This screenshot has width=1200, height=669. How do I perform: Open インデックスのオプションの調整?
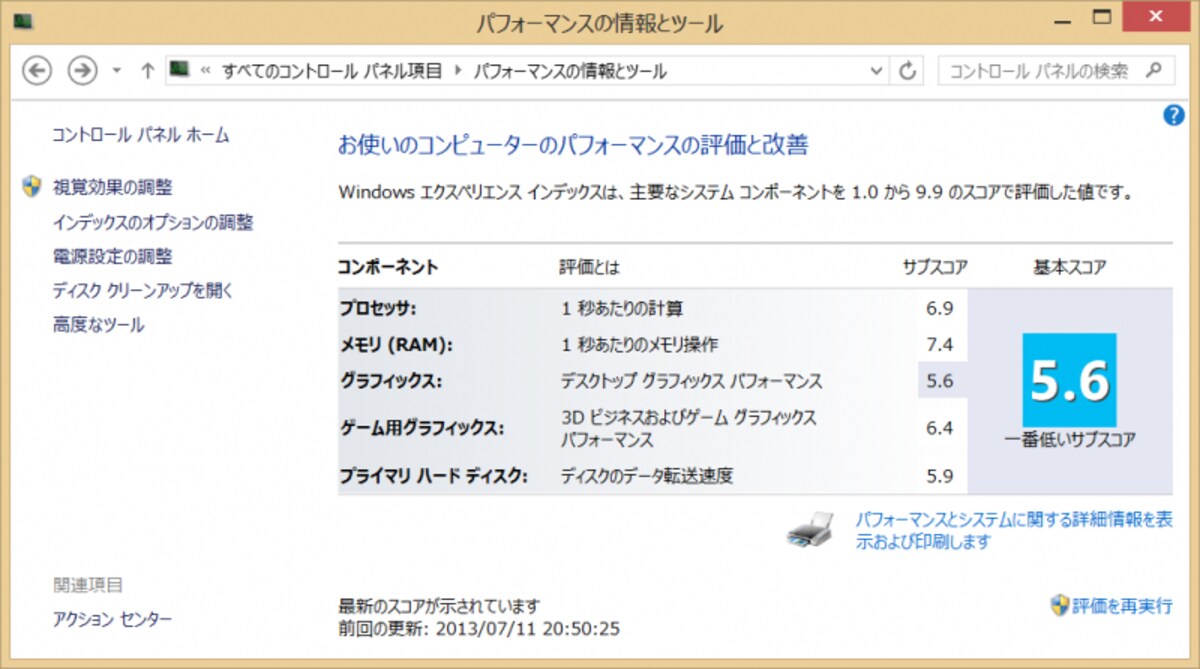tap(153, 222)
